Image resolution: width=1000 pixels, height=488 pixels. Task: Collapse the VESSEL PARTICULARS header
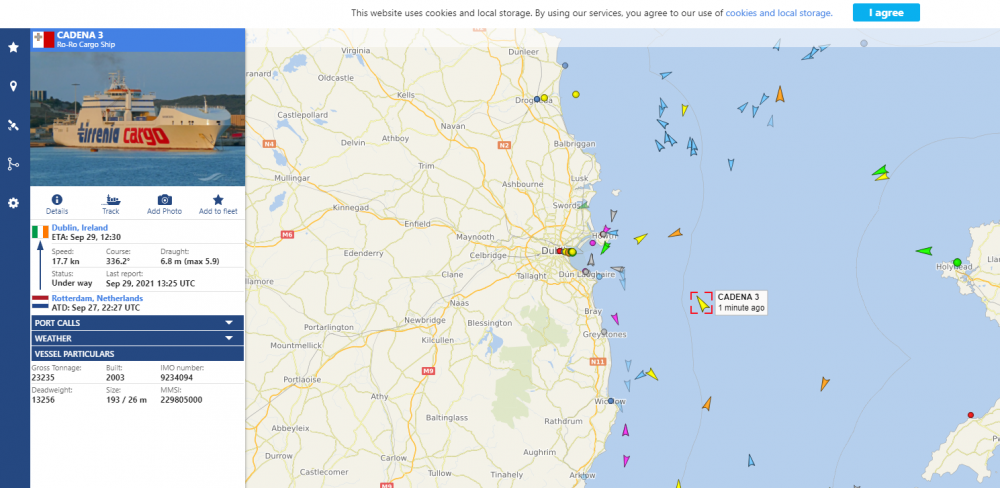tap(137, 354)
